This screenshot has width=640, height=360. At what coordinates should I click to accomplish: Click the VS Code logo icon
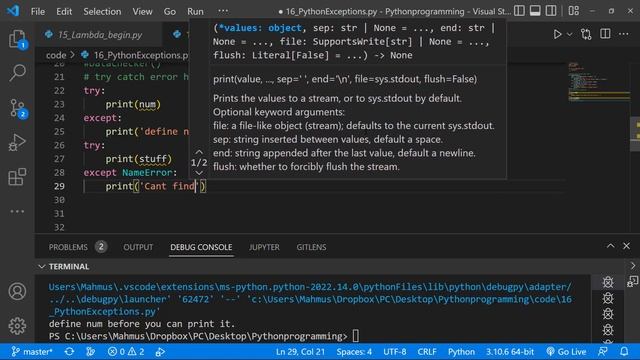point(13,11)
